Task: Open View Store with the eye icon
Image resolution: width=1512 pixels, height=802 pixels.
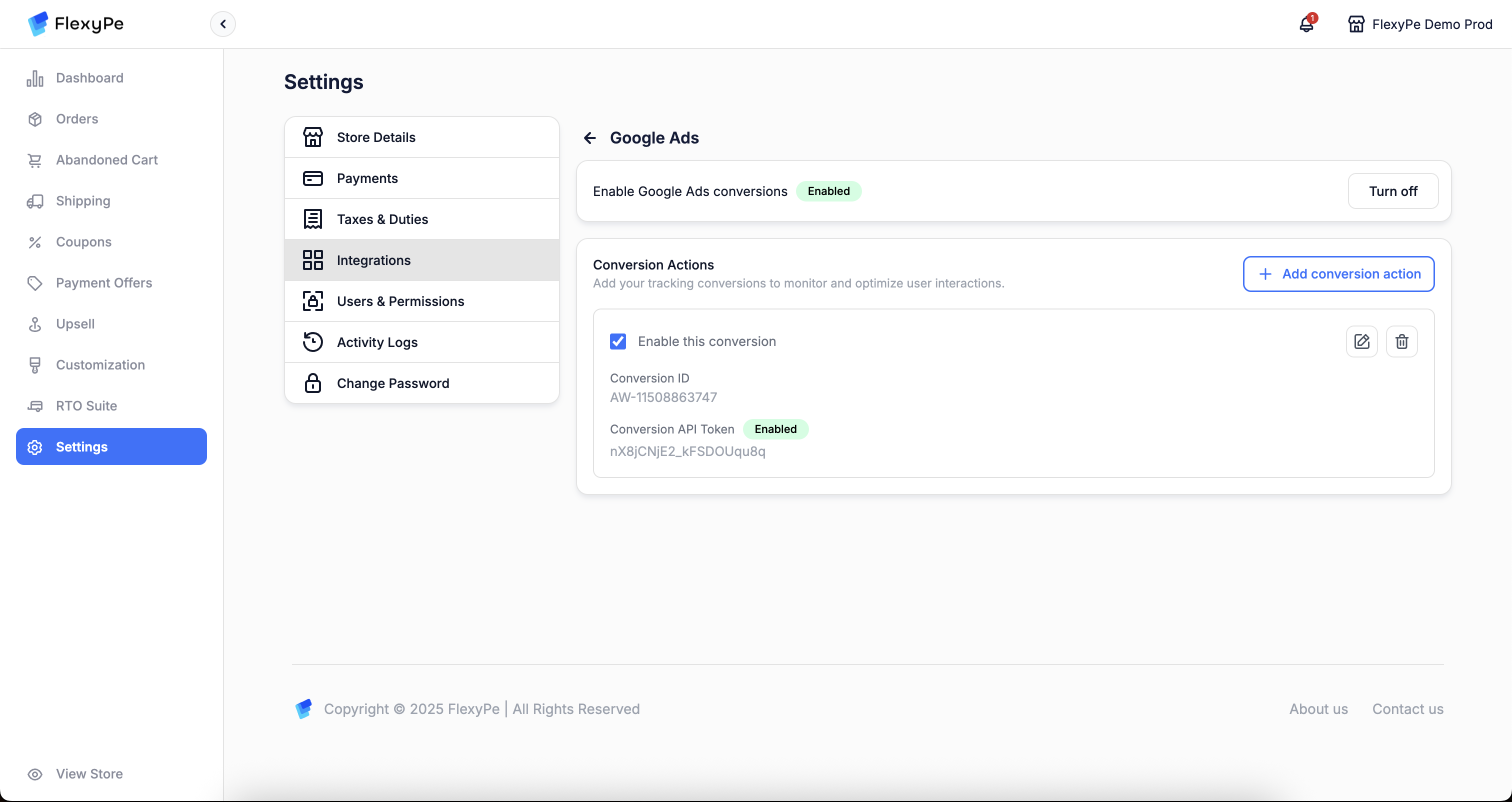Action: tap(34, 774)
